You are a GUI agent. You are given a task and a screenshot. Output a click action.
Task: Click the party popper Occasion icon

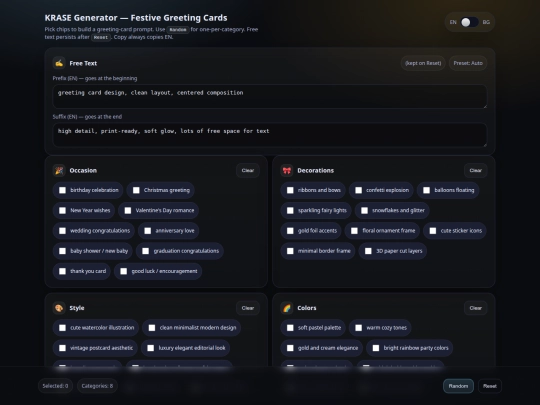pos(59,170)
